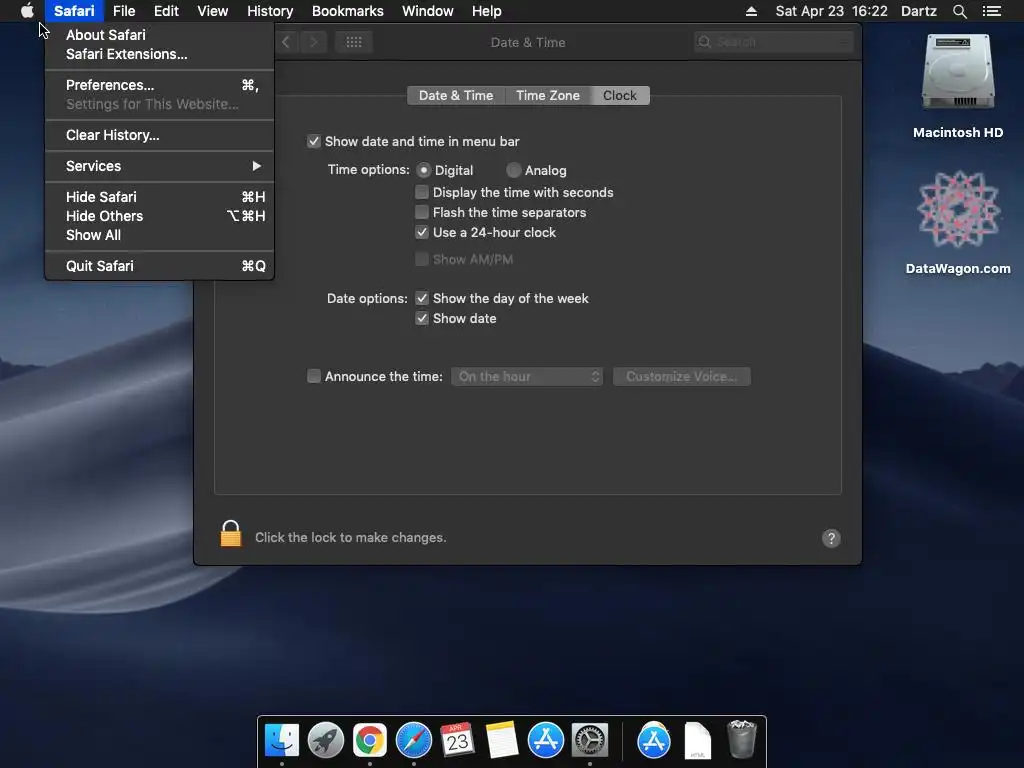The width and height of the screenshot is (1024, 768).
Task: Open the HTML document icon in Dock
Action: (697, 740)
